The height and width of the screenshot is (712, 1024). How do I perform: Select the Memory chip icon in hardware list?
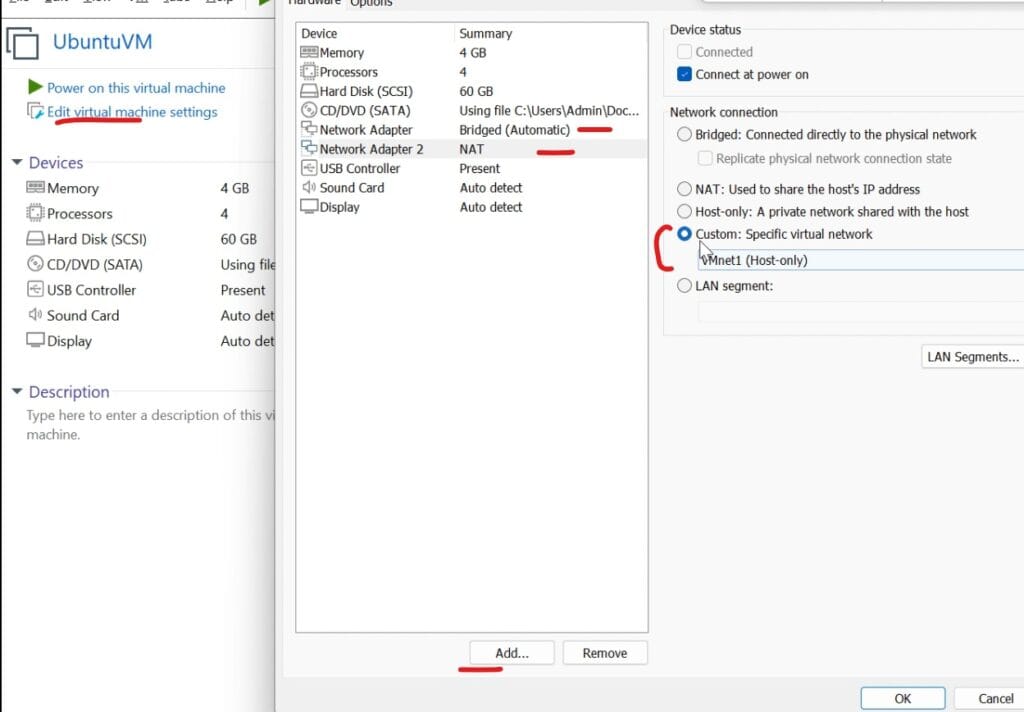click(308, 52)
